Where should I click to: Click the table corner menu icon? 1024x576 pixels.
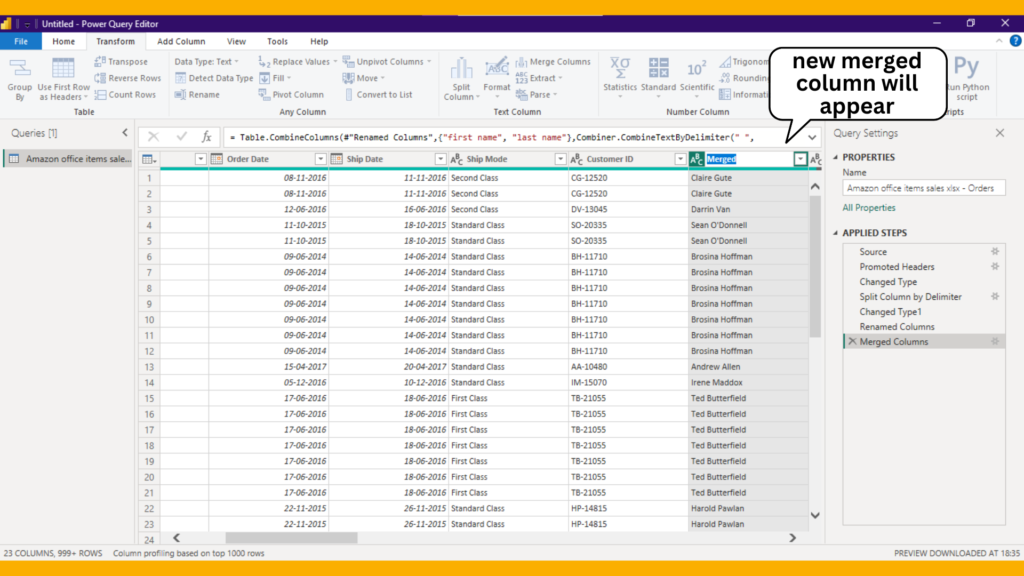(x=149, y=159)
